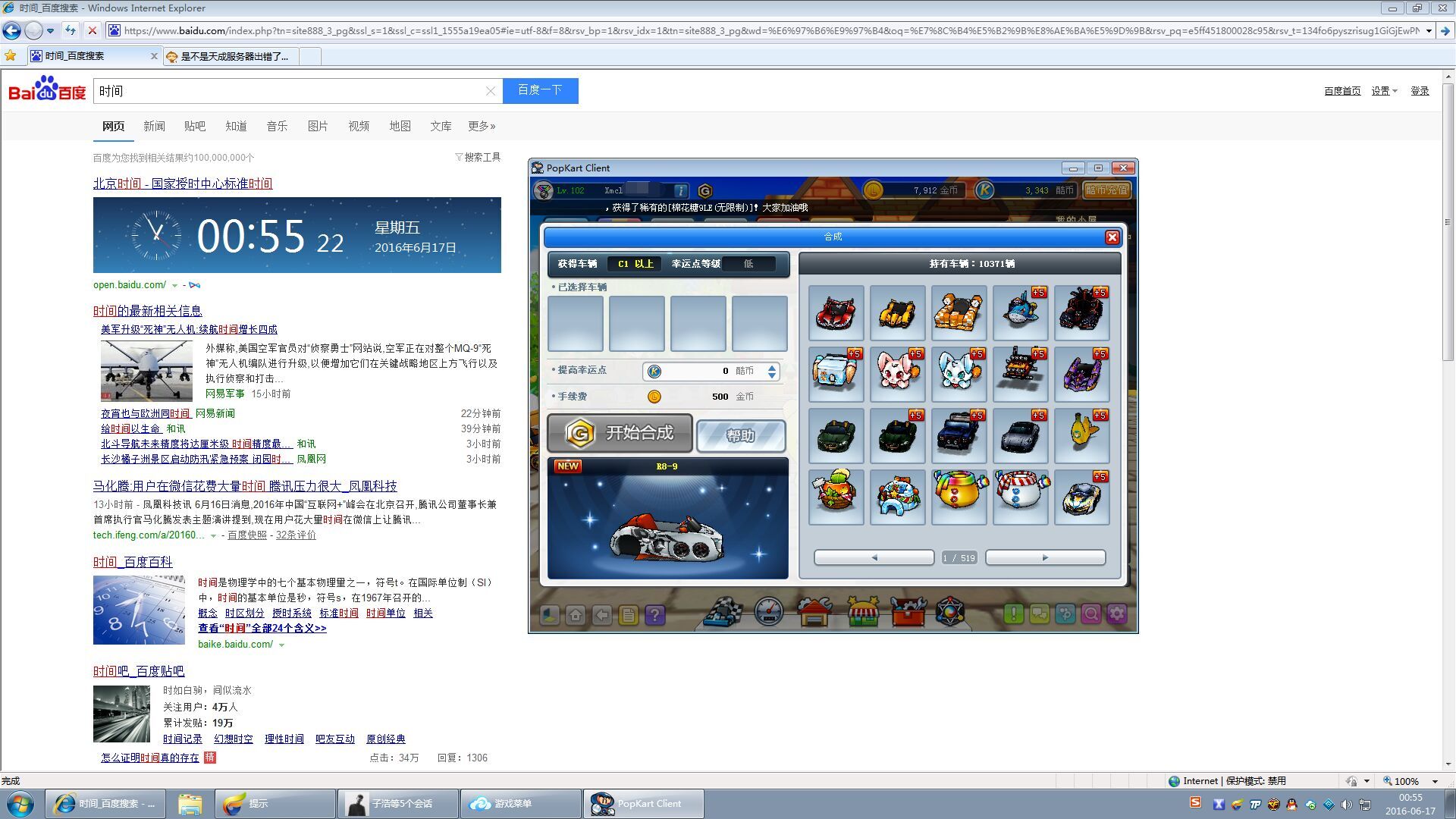Click the IE stop loading red X
This screenshot has width=1456, height=819.
click(92, 31)
